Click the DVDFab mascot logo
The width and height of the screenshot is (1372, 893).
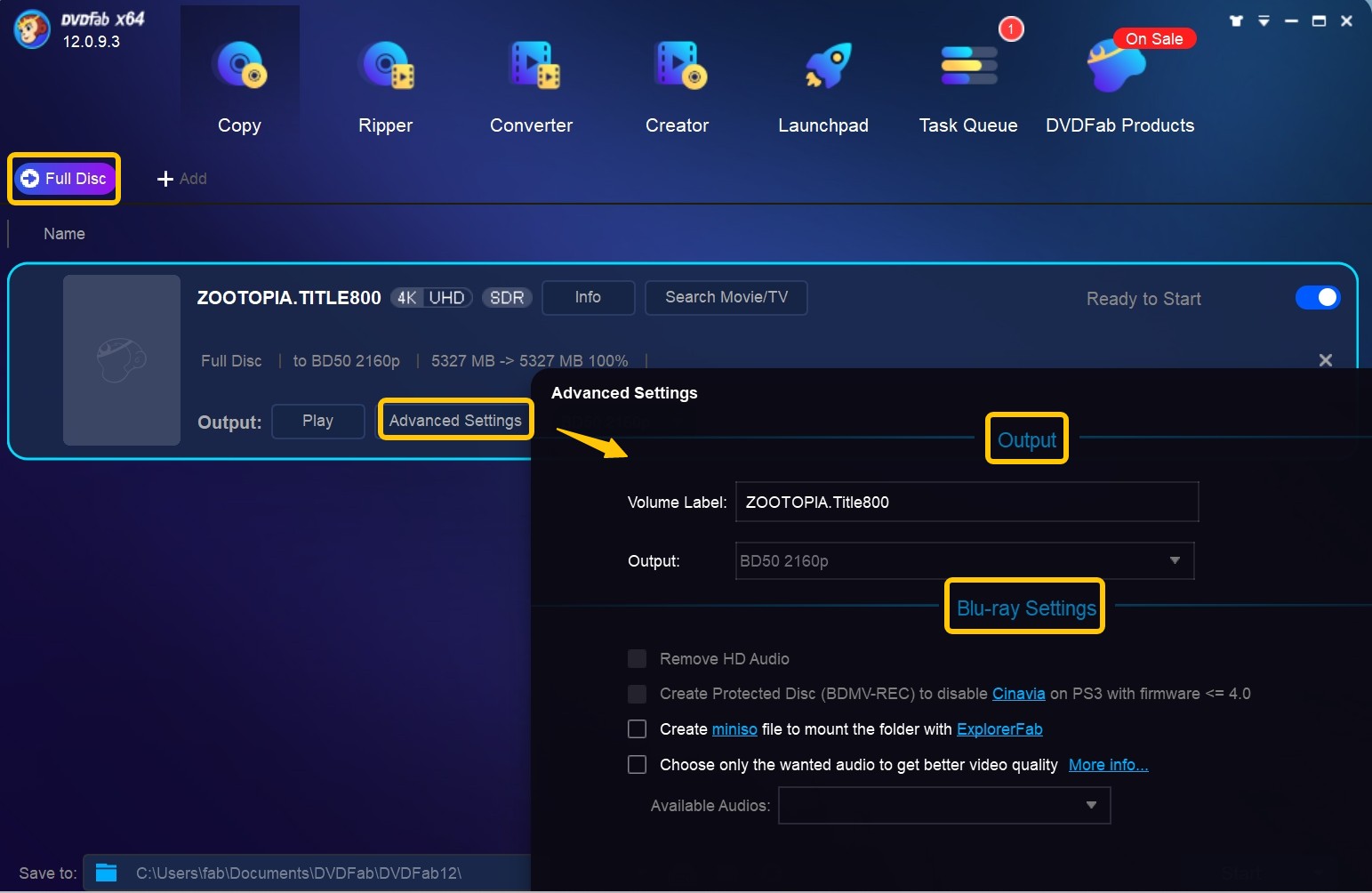tap(32, 29)
